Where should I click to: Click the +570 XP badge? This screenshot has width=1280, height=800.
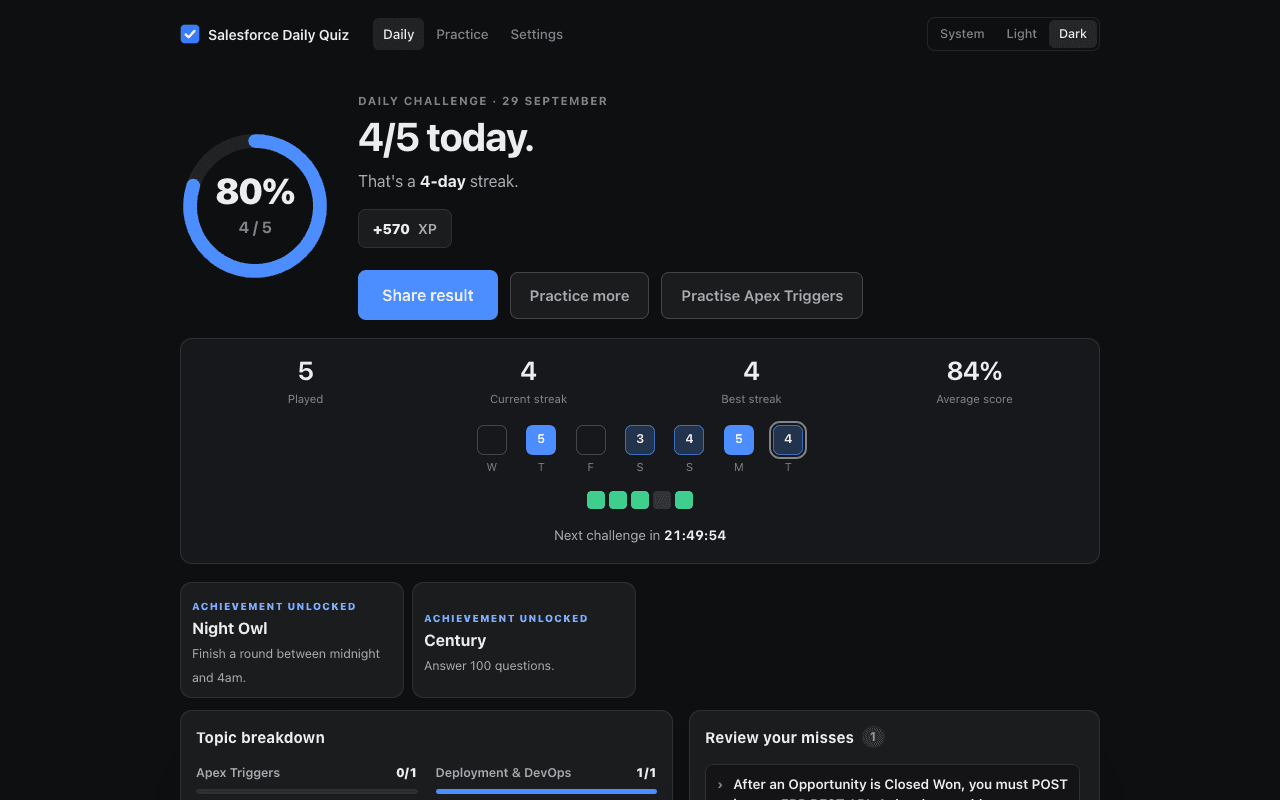pos(405,229)
